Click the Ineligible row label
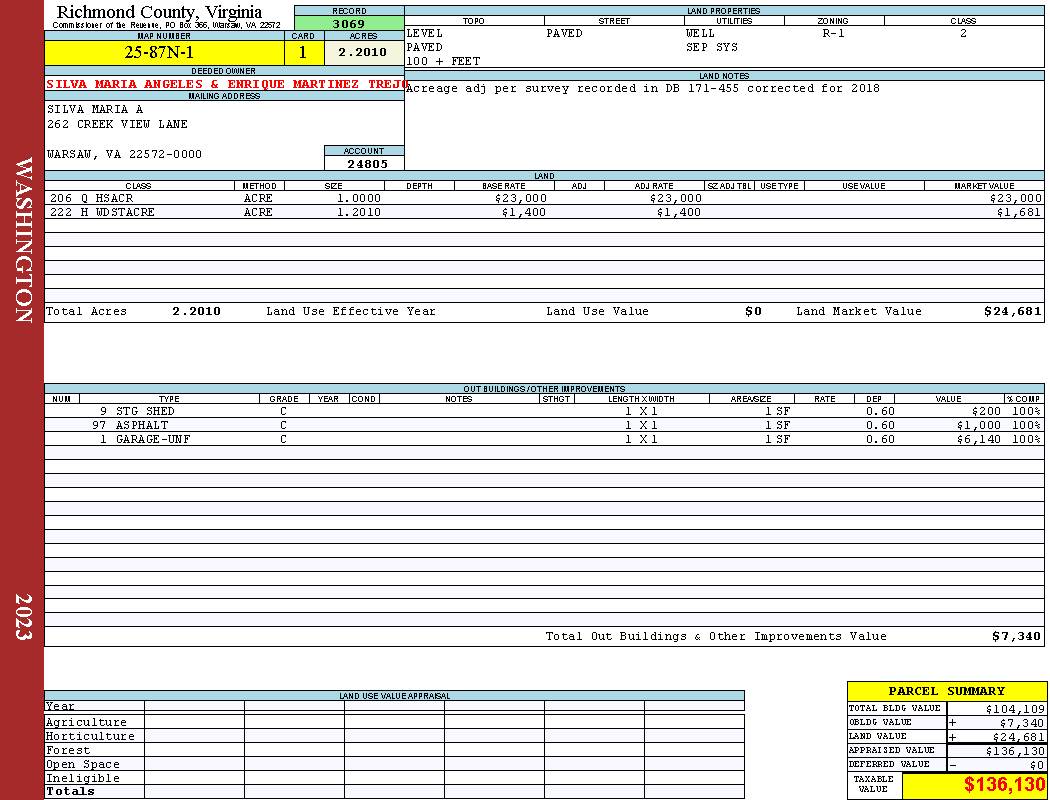The image size is (1050, 800). pyautogui.click(x=82, y=779)
